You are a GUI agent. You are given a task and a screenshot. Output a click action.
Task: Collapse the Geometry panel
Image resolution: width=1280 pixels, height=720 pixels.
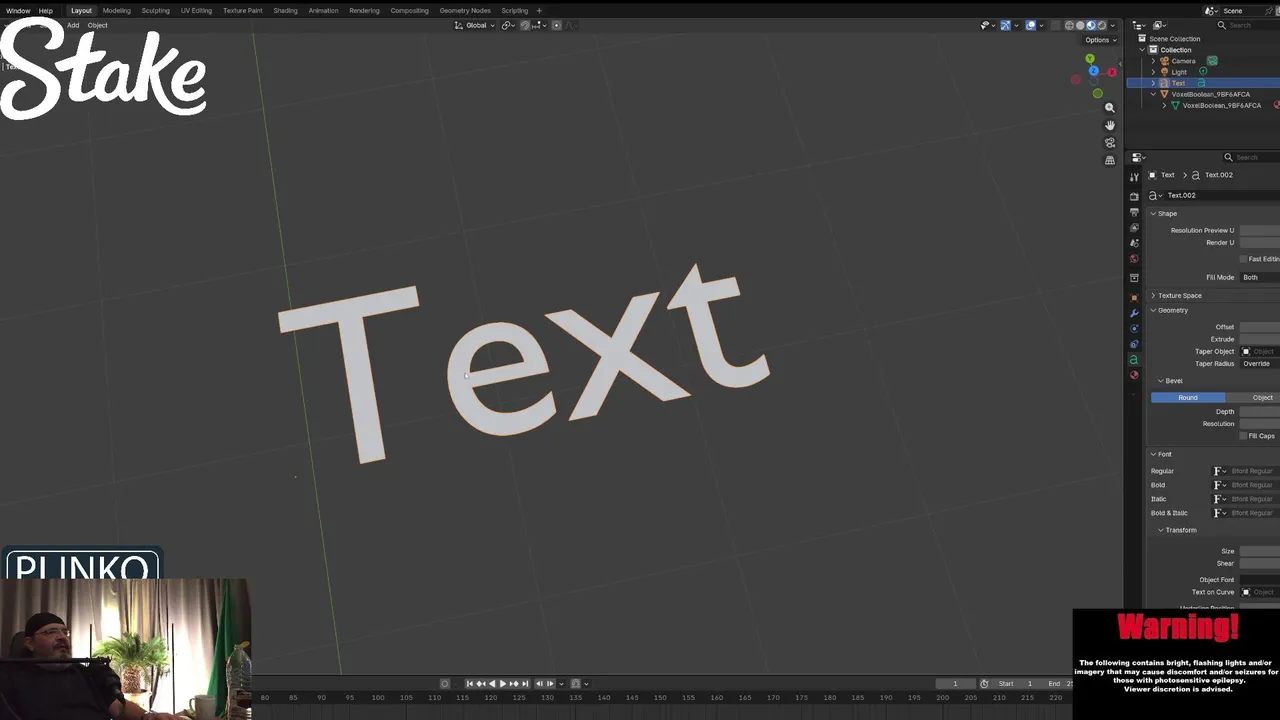tap(1170, 310)
